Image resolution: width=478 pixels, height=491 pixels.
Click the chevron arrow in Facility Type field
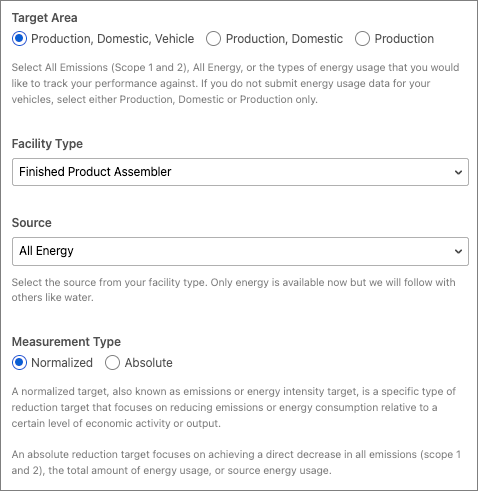tap(458, 172)
